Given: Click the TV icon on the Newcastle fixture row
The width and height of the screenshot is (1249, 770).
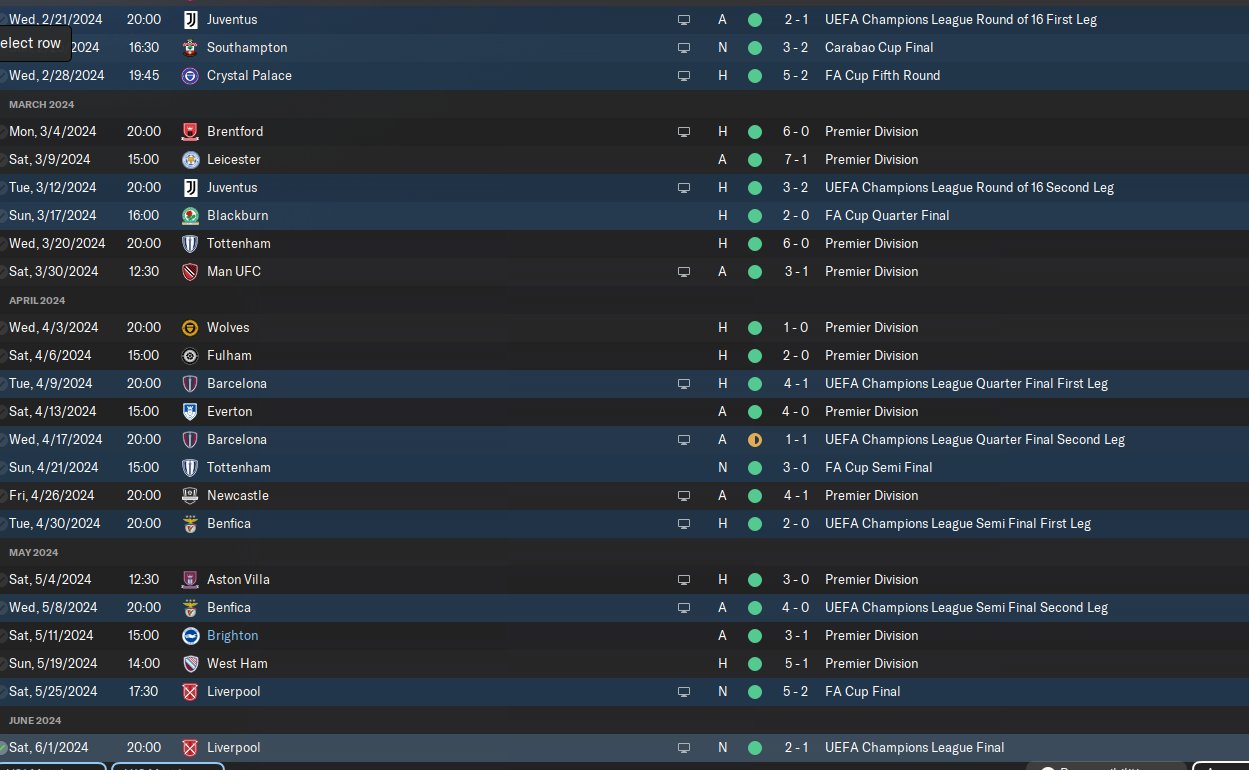Looking at the screenshot, I should [x=684, y=495].
